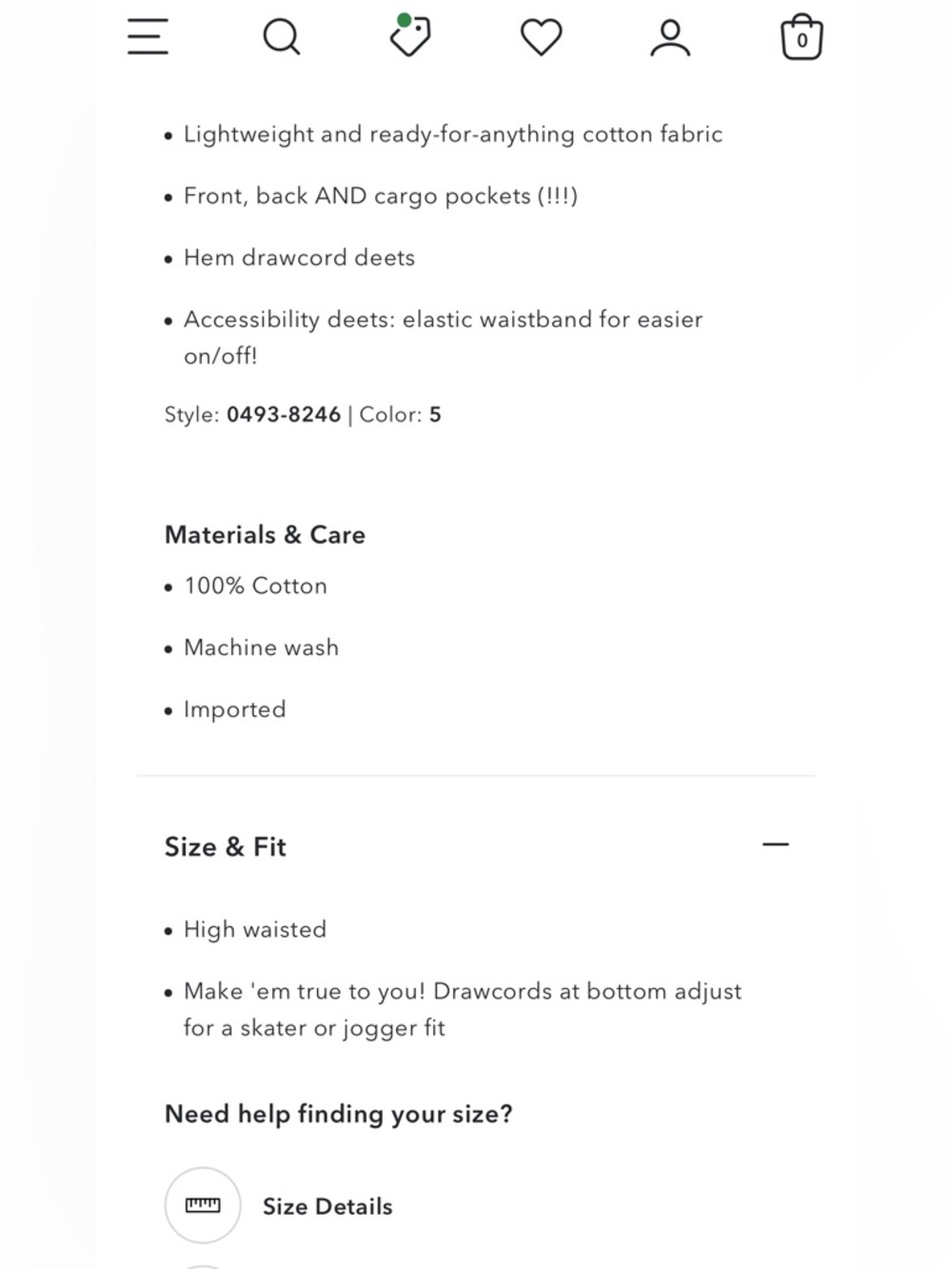View wishlist via heart icon

pos(541,38)
